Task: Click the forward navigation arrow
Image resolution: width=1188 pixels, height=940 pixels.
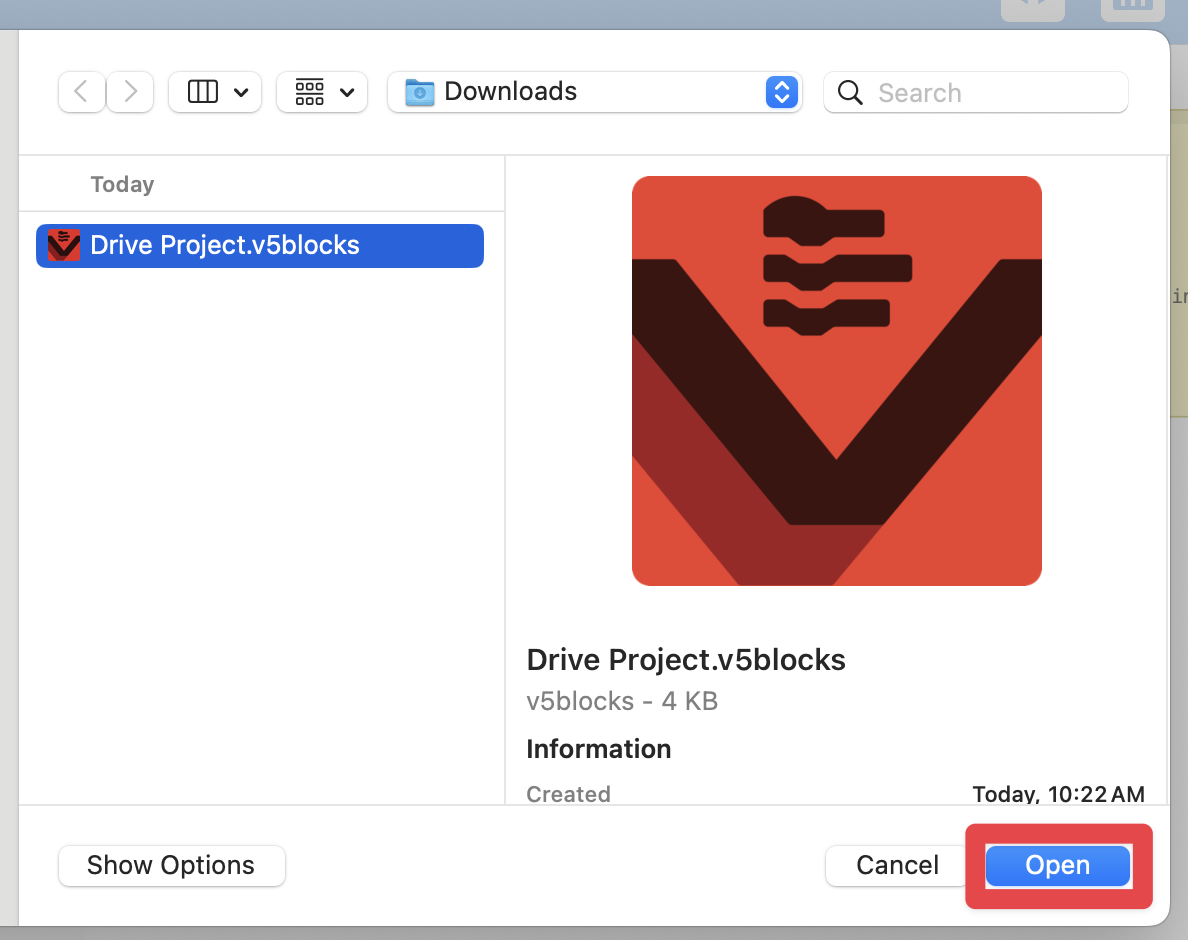Action: point(129,91)
